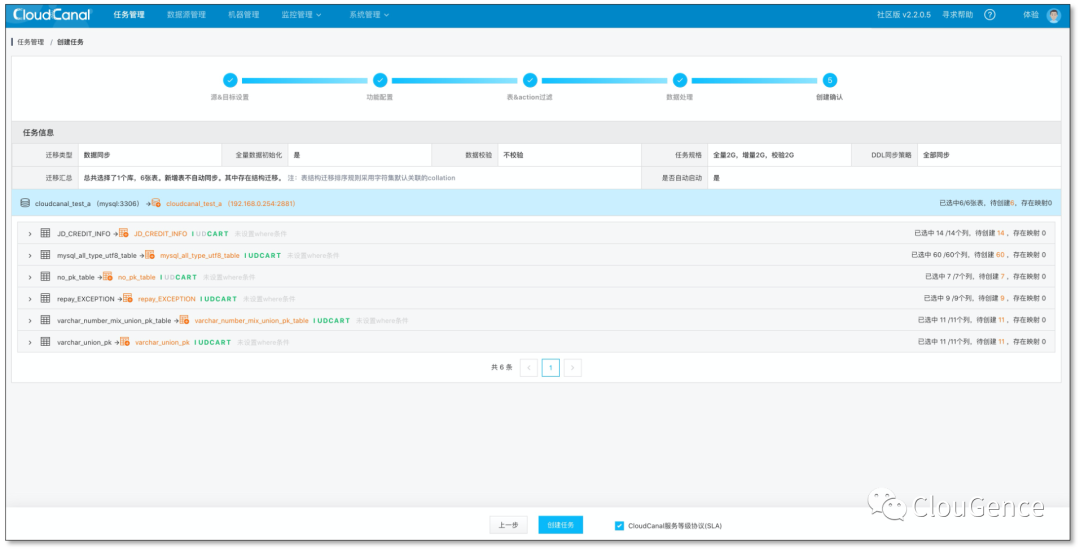Click the 创建任务 button
The width and height of the screenshot is (1080, 552).
click(x=561, y=525)
